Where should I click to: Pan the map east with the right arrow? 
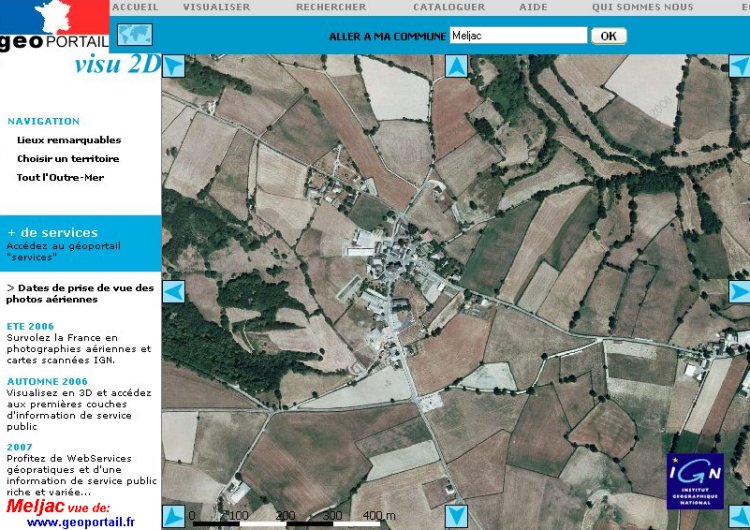[740, 291]
